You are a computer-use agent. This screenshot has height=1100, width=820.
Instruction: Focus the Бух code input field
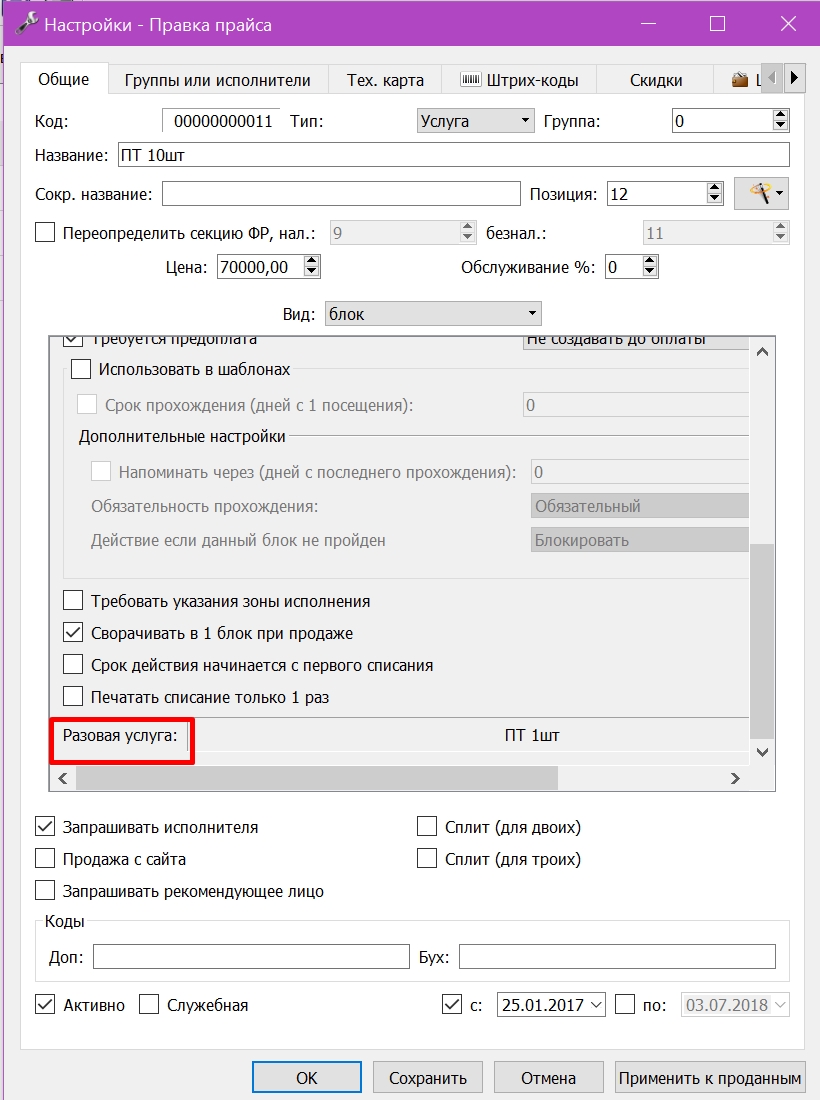click(x=617, y=956)
